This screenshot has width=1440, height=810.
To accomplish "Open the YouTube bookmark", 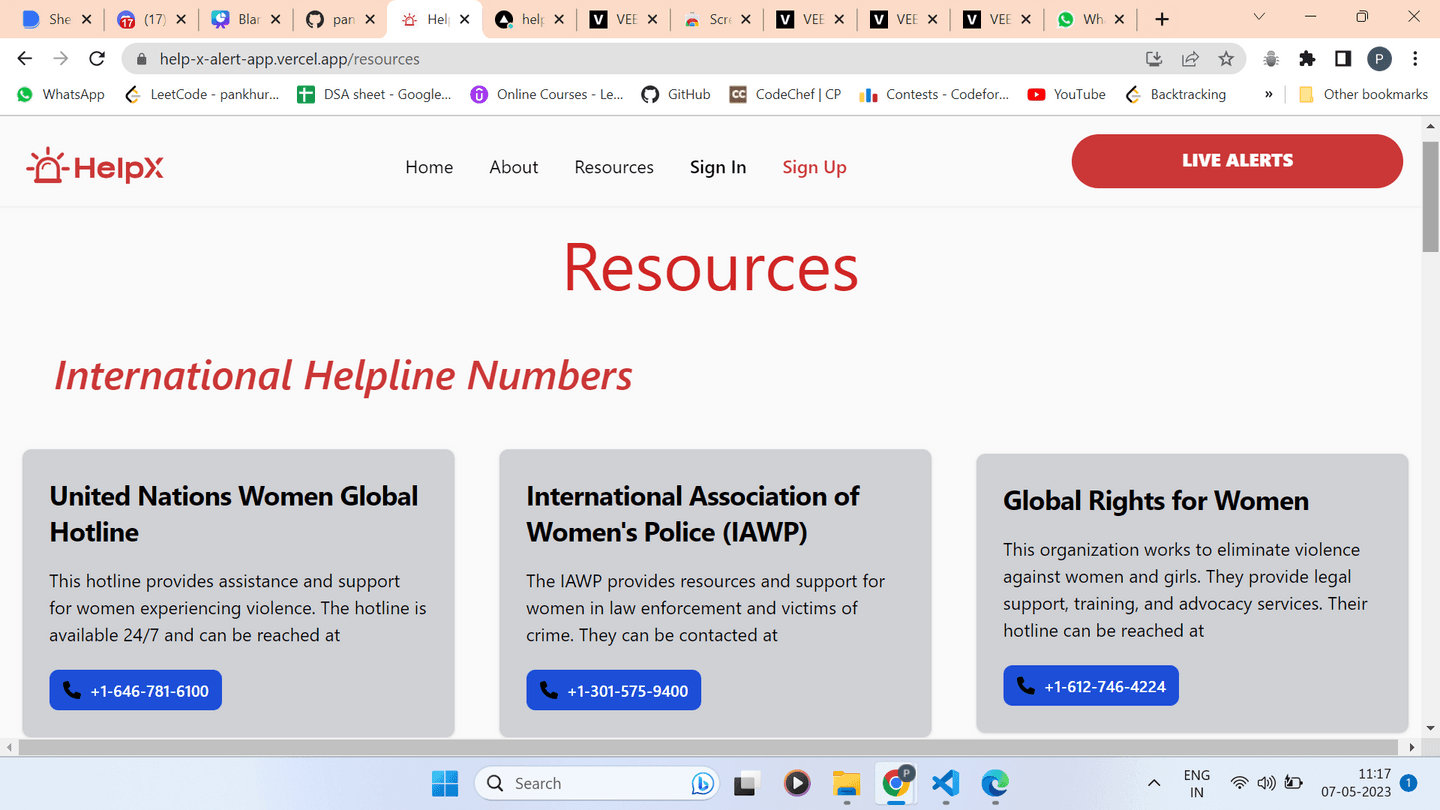I will (1066, 94).
